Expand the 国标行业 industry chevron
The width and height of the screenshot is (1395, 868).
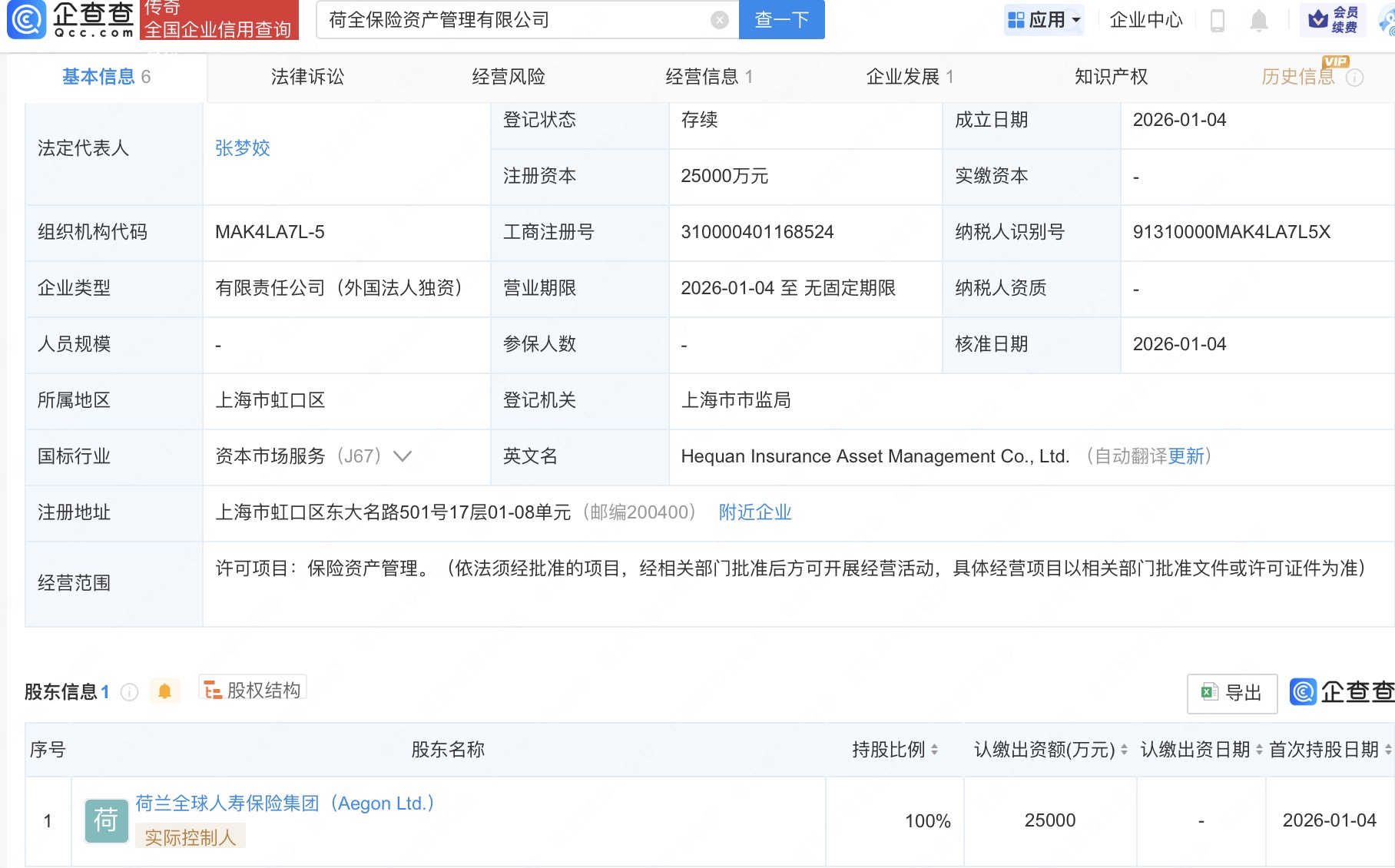point(403,456)
